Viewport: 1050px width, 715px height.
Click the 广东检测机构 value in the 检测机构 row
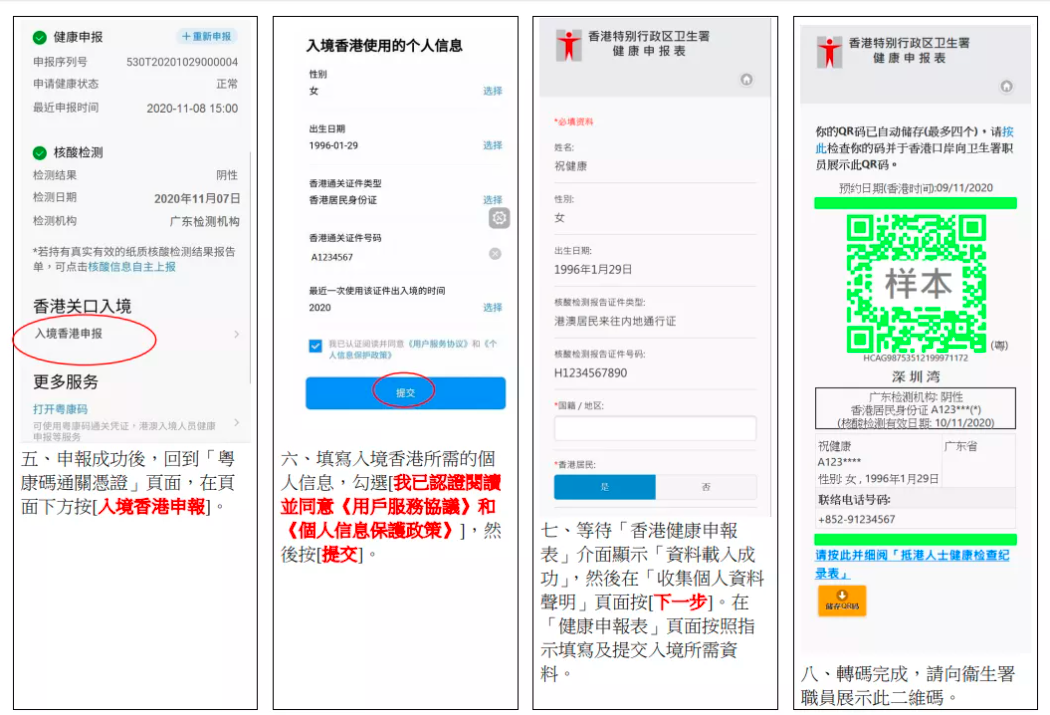[204, 222]
